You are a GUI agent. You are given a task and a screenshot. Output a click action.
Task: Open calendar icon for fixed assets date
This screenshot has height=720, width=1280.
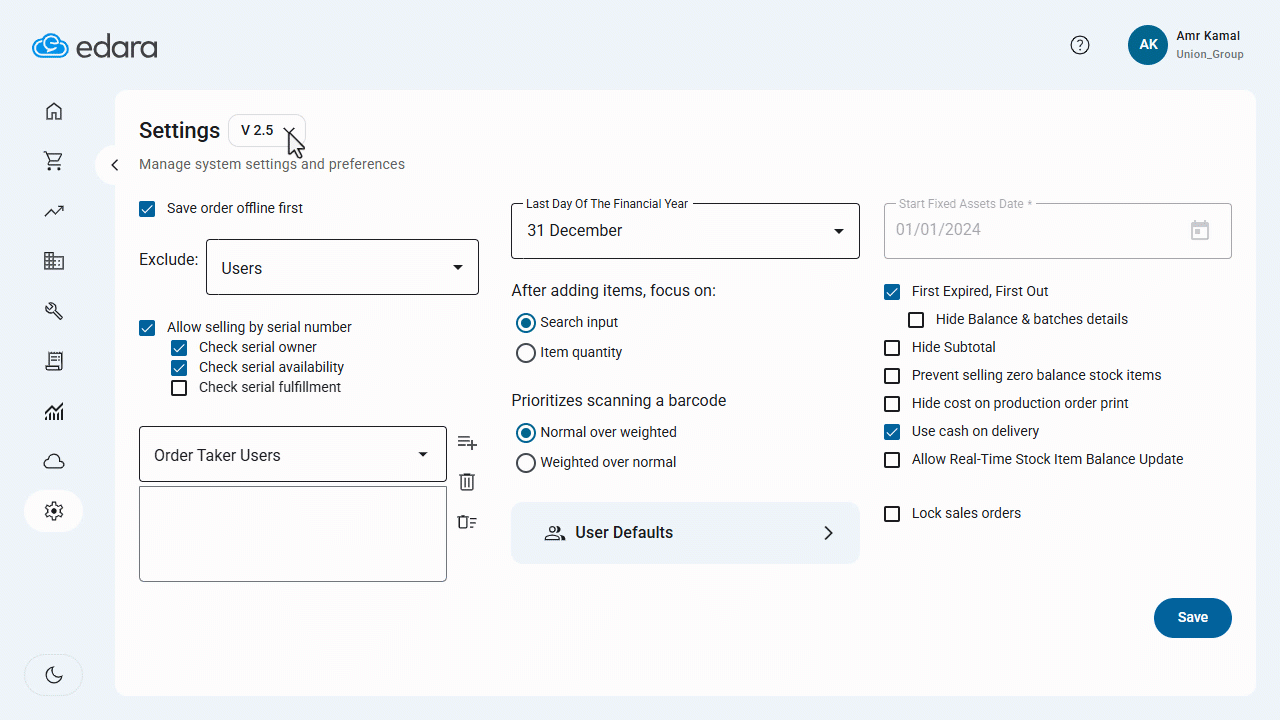[1200, 231]
